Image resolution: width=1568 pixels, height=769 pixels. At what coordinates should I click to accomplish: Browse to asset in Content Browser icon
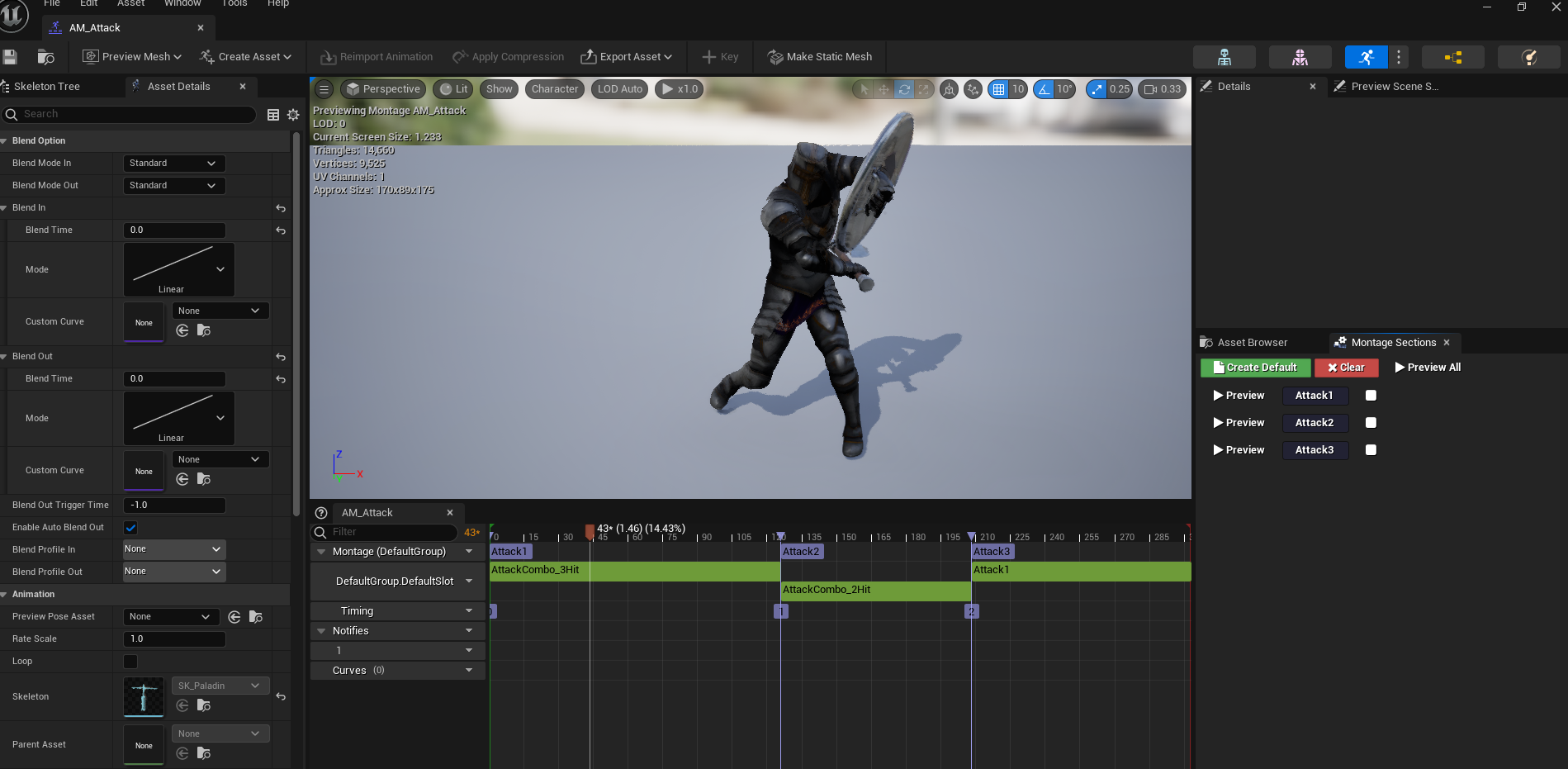click(x=46, y=57)
